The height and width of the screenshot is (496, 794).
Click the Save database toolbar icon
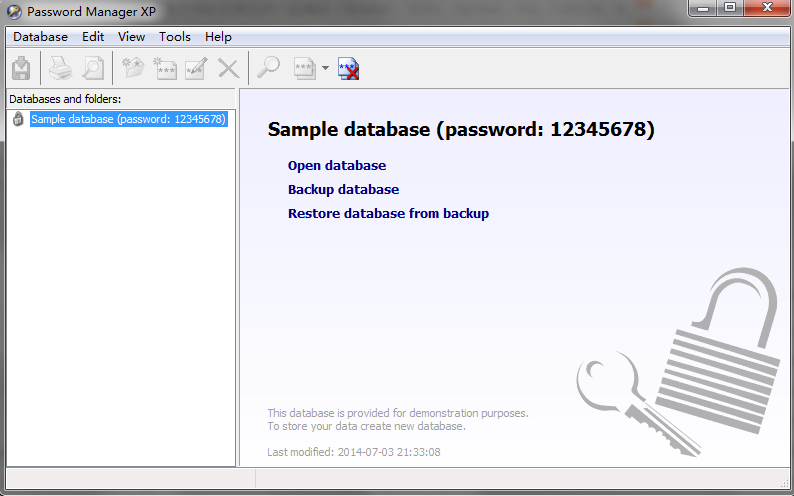click(21, 68)
